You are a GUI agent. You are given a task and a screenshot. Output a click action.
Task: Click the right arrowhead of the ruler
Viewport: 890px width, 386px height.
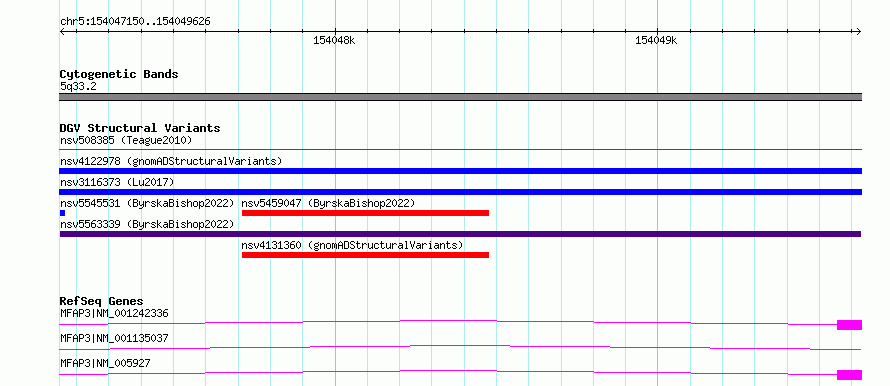859,31
